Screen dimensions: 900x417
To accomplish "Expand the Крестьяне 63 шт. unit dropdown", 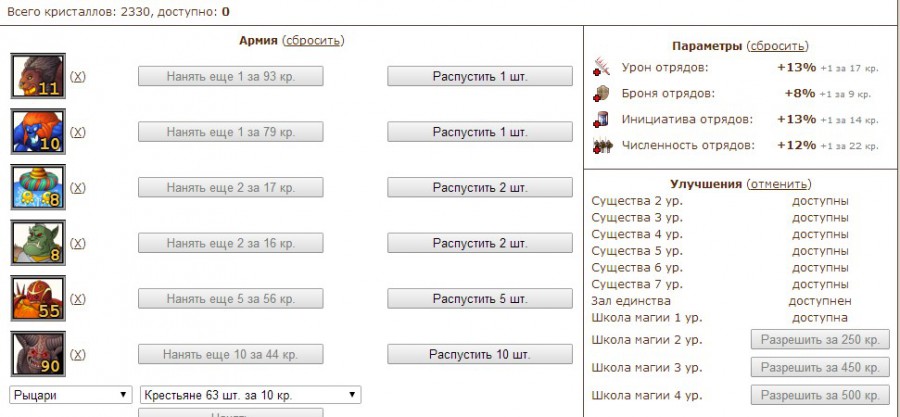I will (x=250, y=395).
